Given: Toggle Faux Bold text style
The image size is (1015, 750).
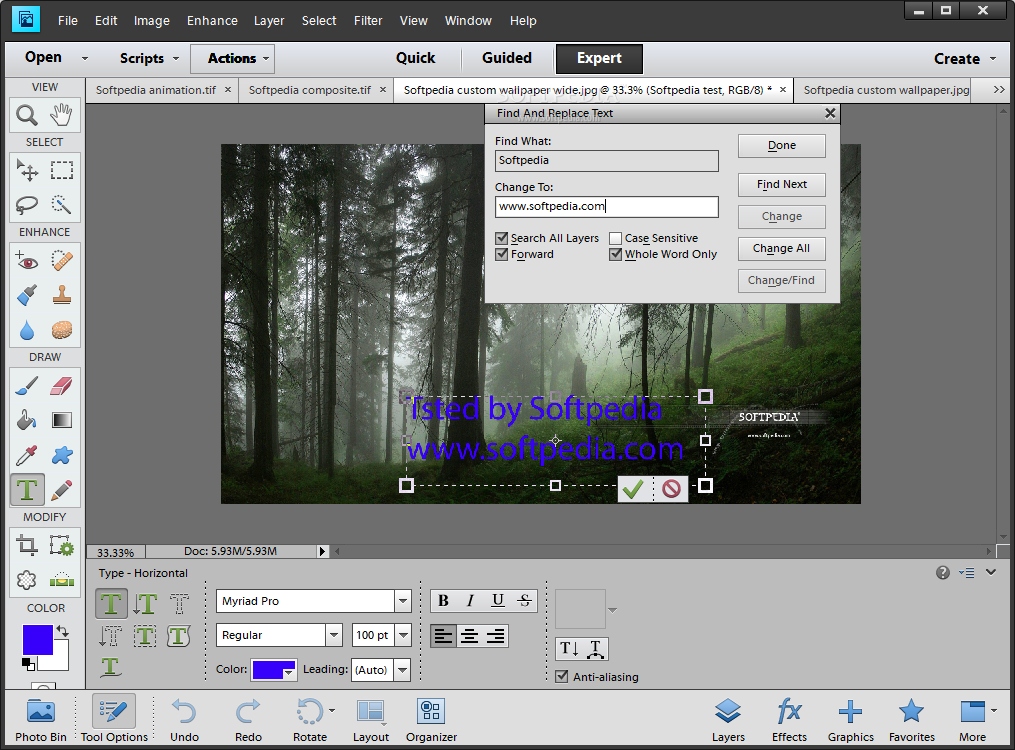Looking at the screenshot, I should [x=443, y=601].
